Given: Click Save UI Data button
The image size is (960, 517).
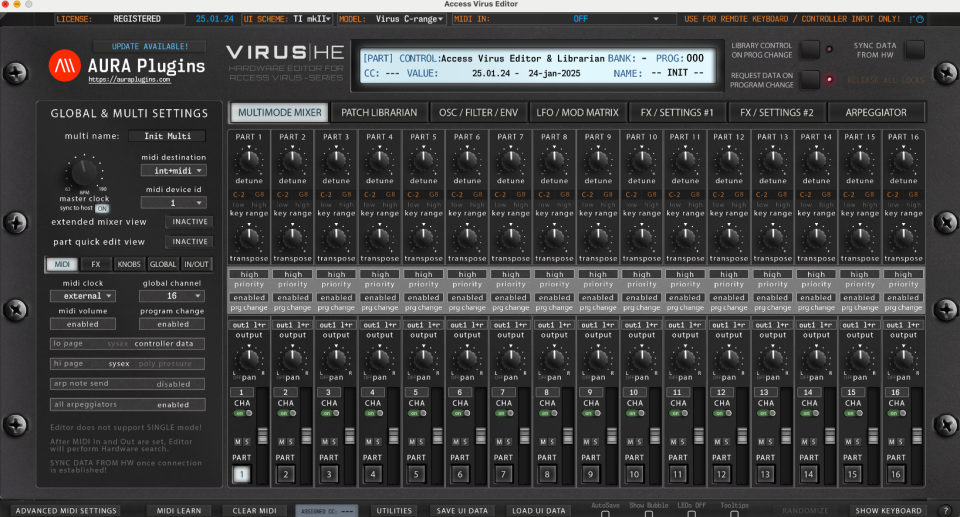Looking at the screenshot, I should (462, 510).
